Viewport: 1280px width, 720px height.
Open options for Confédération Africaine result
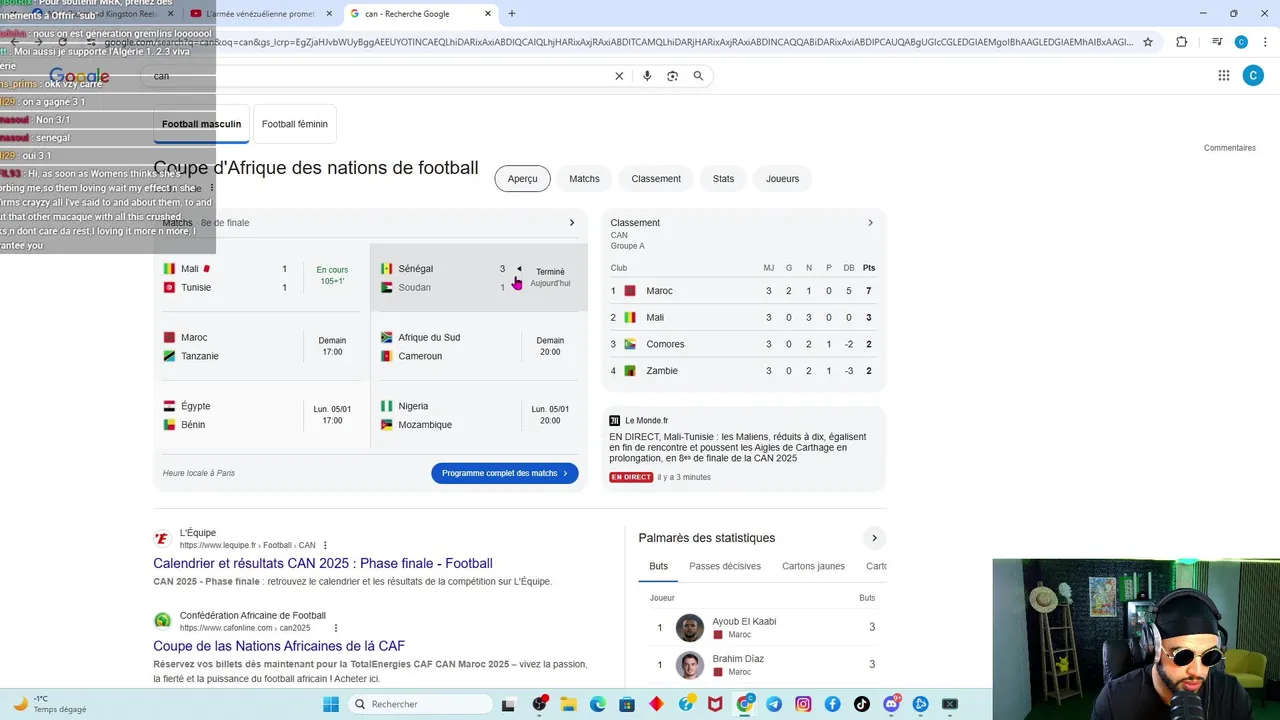pyautogui.click(x=336, y=628)
